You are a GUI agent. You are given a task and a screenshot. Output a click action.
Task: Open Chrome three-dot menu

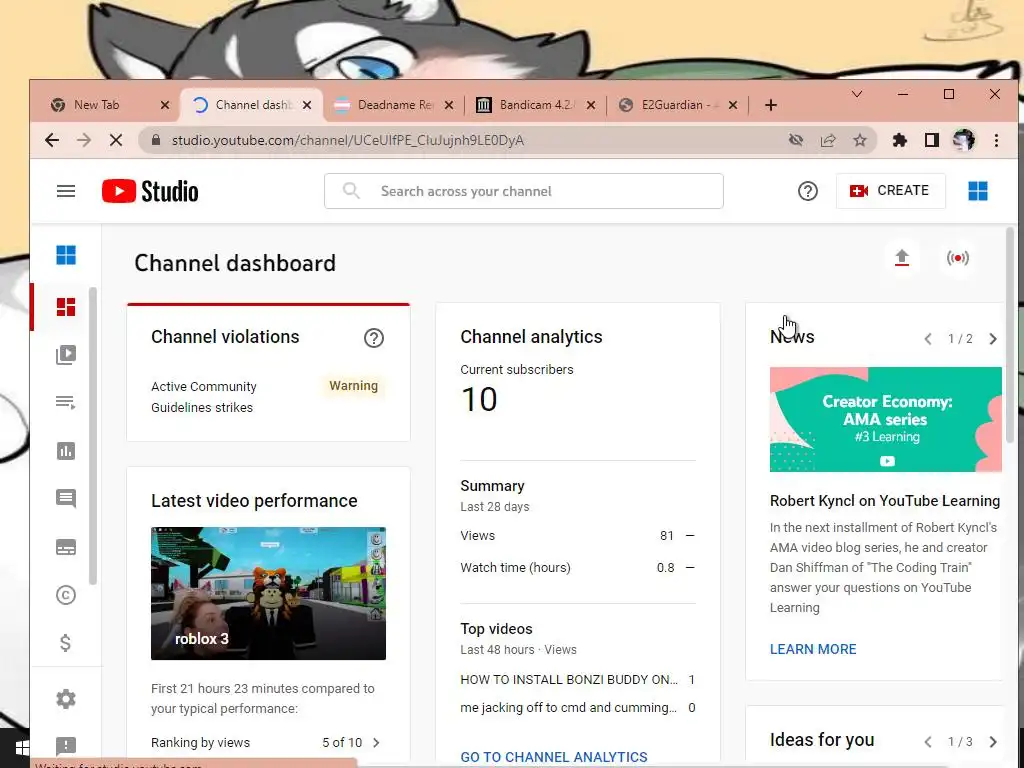point(996,140)
